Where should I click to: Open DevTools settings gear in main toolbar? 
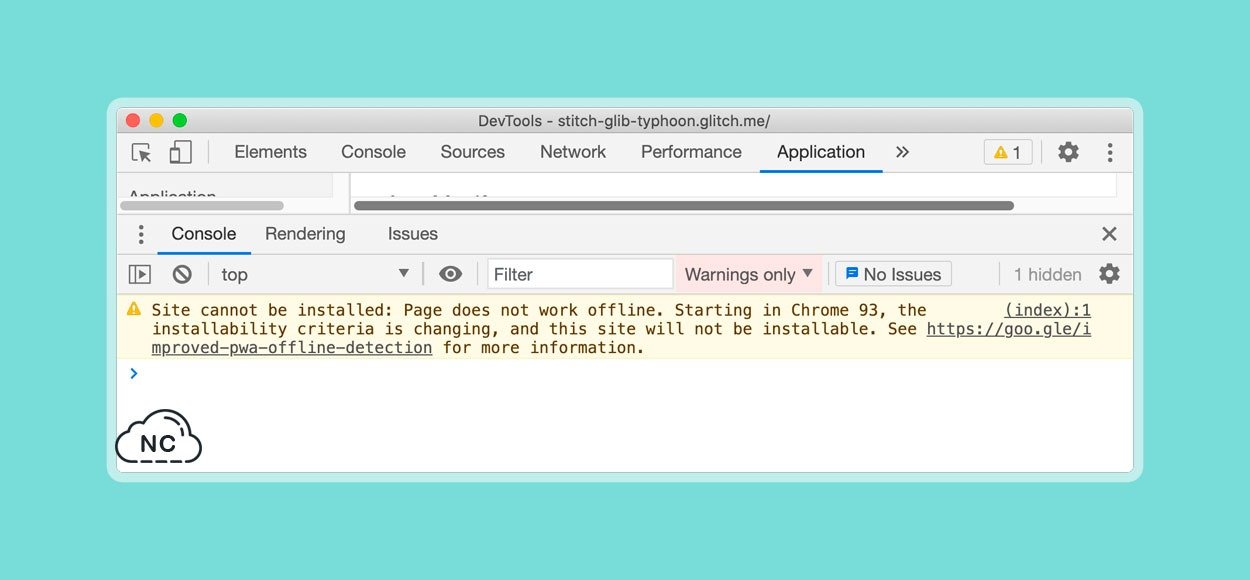pos(1068,152)
